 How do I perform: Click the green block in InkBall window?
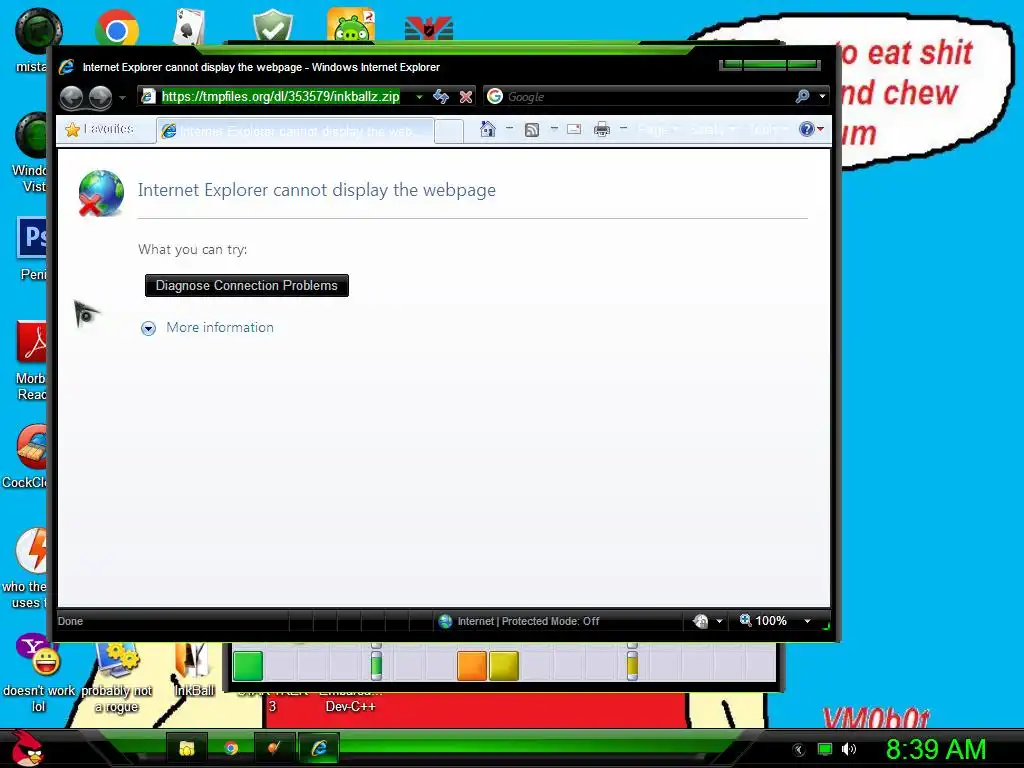point(248,665)
